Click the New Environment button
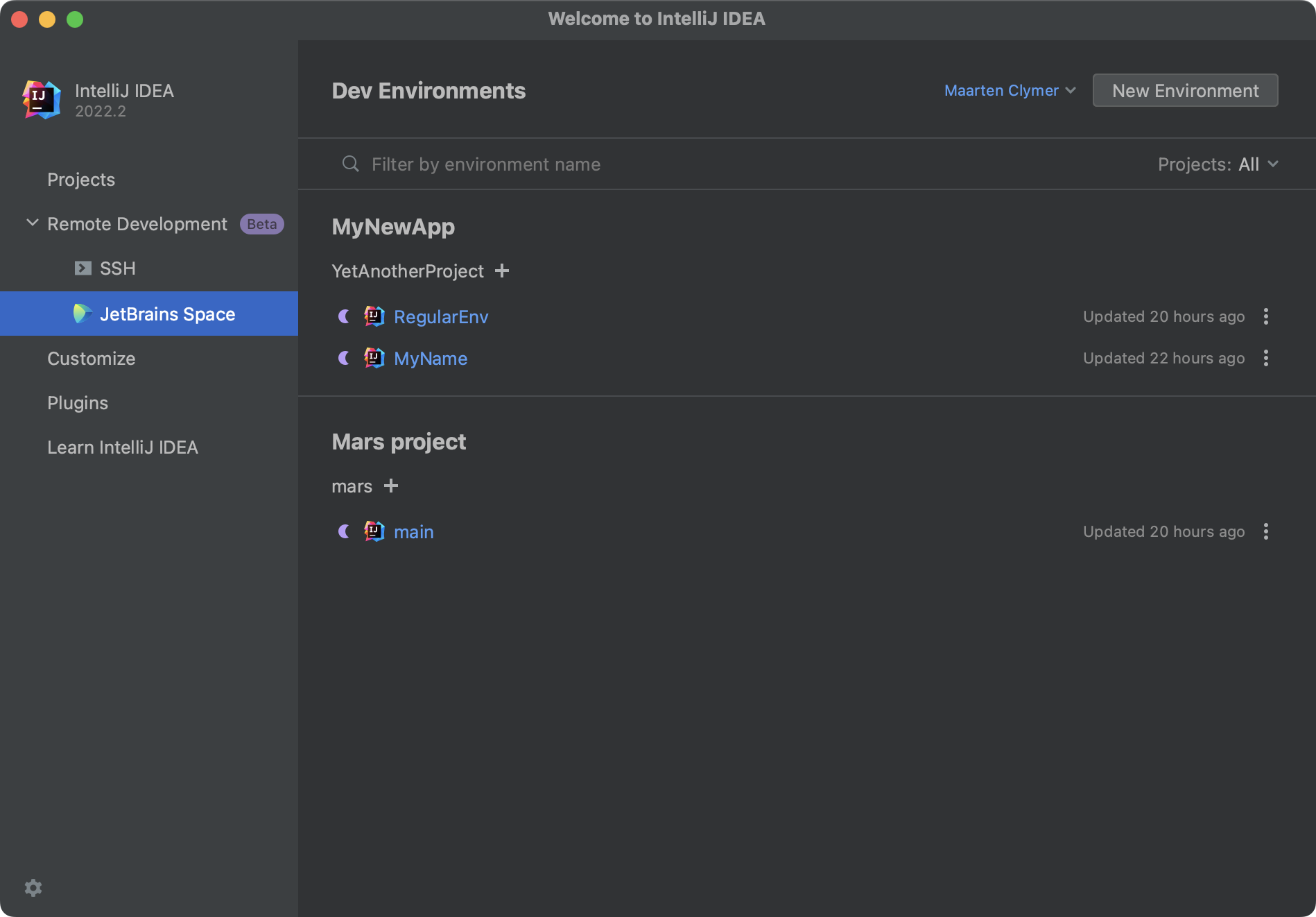The image size is (1316, 917). pyautogui.click(x=1185, y=90)
